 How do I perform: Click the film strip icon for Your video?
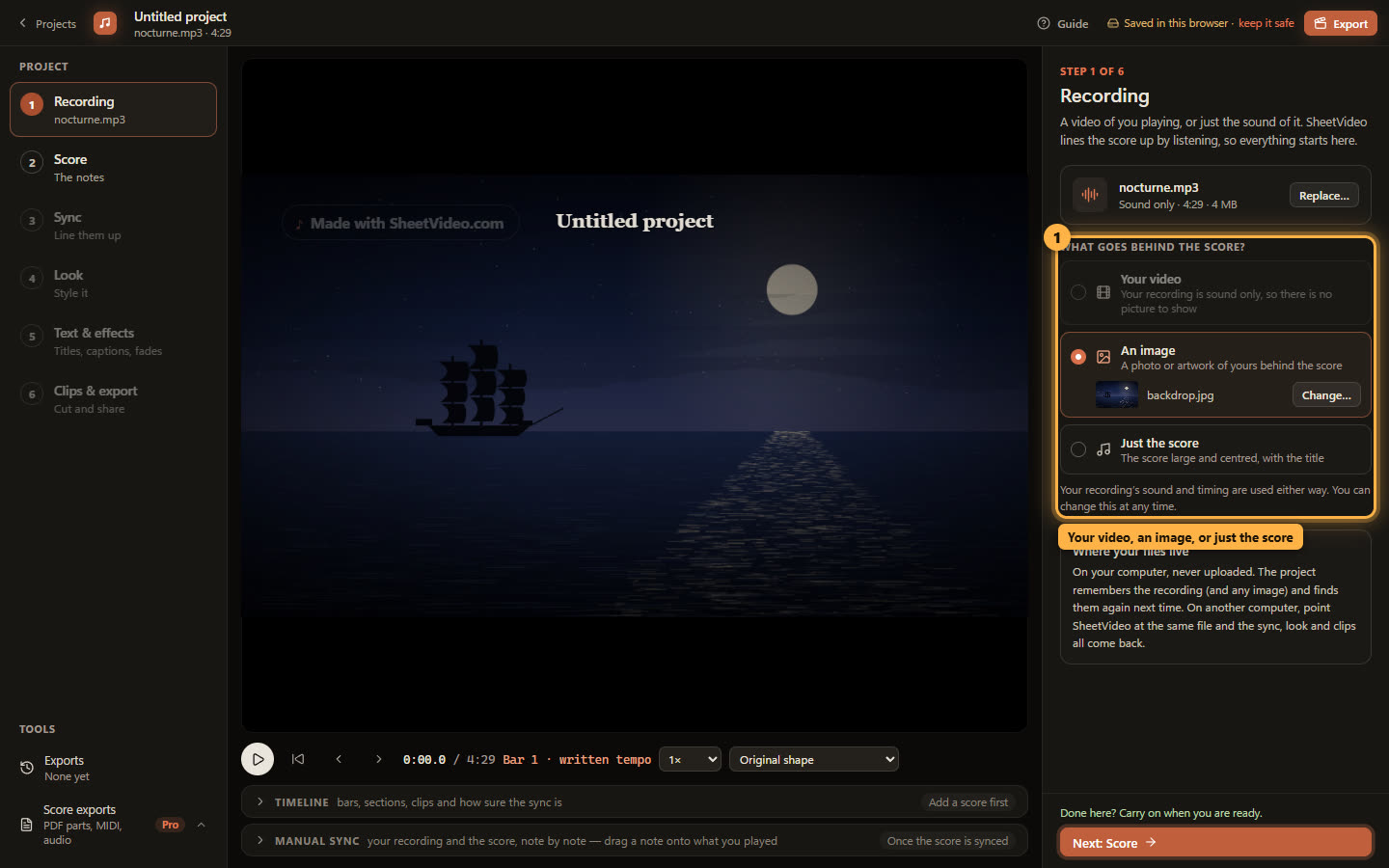pos(1103,292)
